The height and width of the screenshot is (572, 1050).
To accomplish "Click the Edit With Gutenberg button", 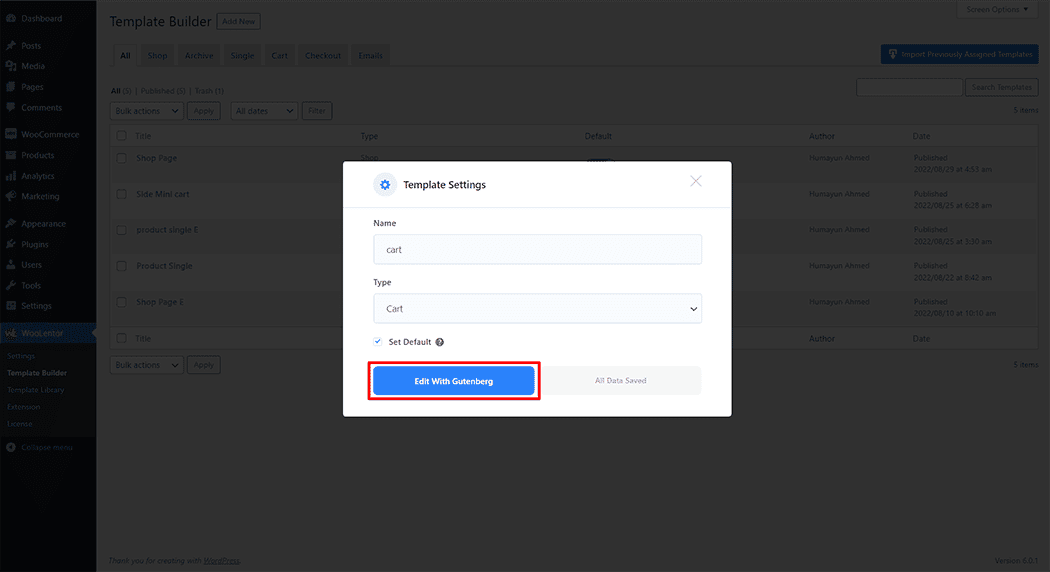I will pos(453,380).
